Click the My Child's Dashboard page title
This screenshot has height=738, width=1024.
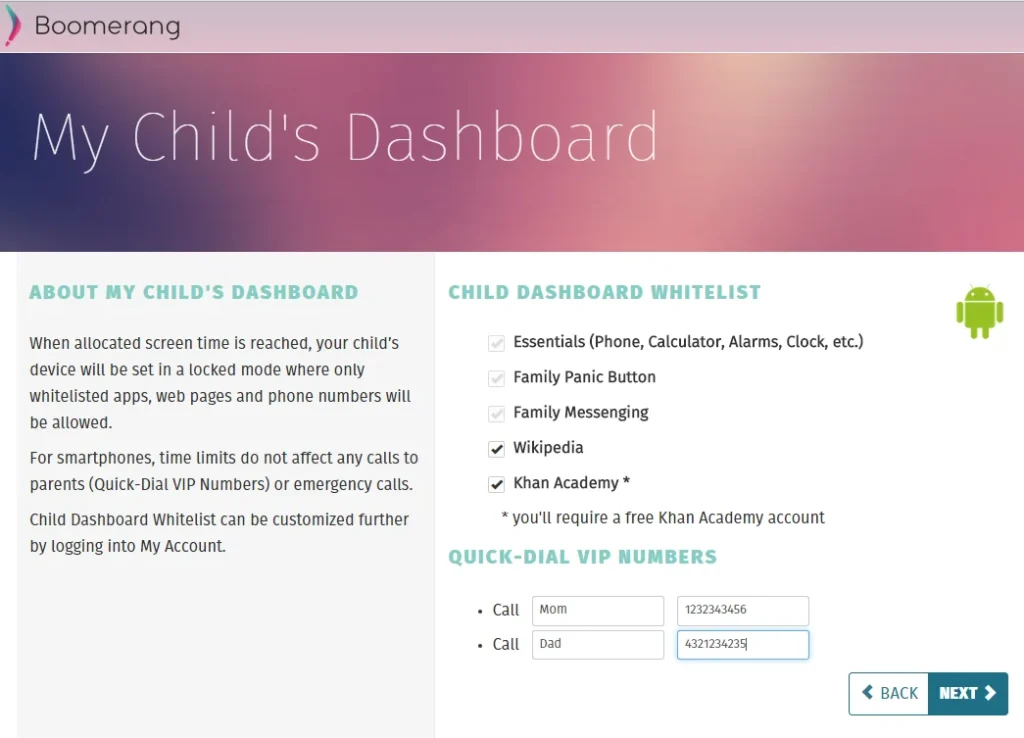point(345,137)
